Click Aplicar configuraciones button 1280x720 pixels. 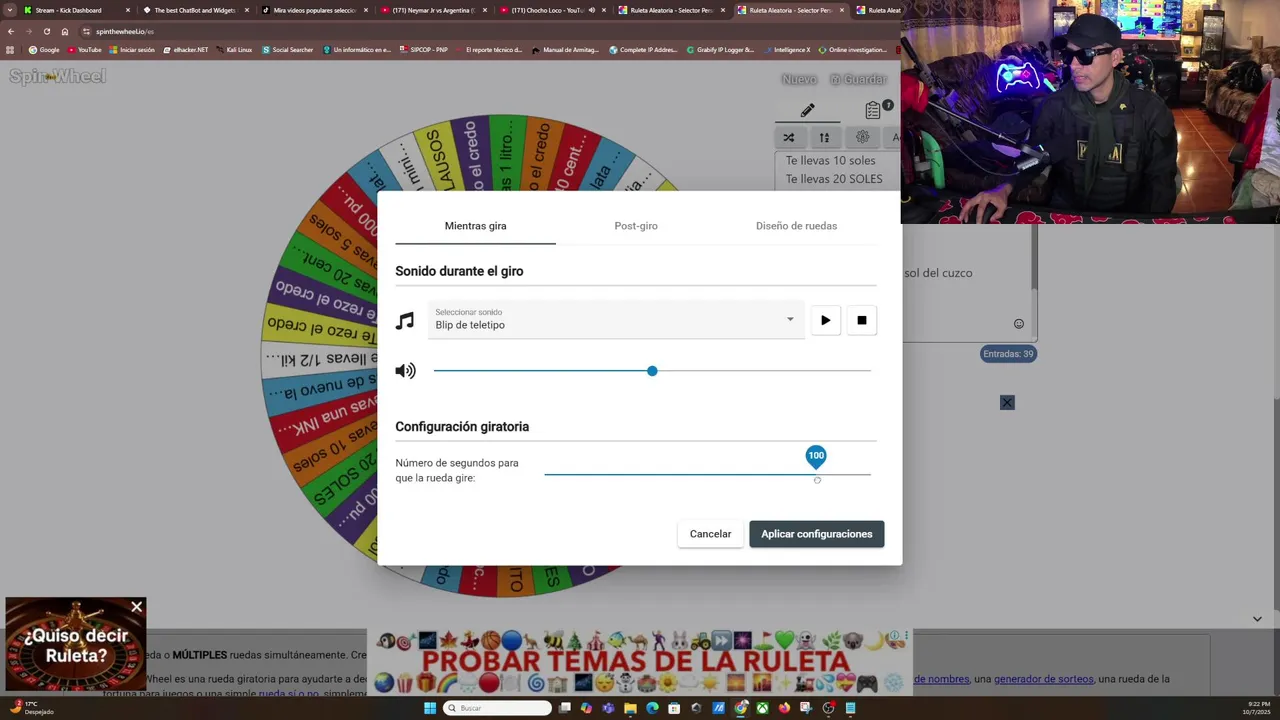[816, 534]
